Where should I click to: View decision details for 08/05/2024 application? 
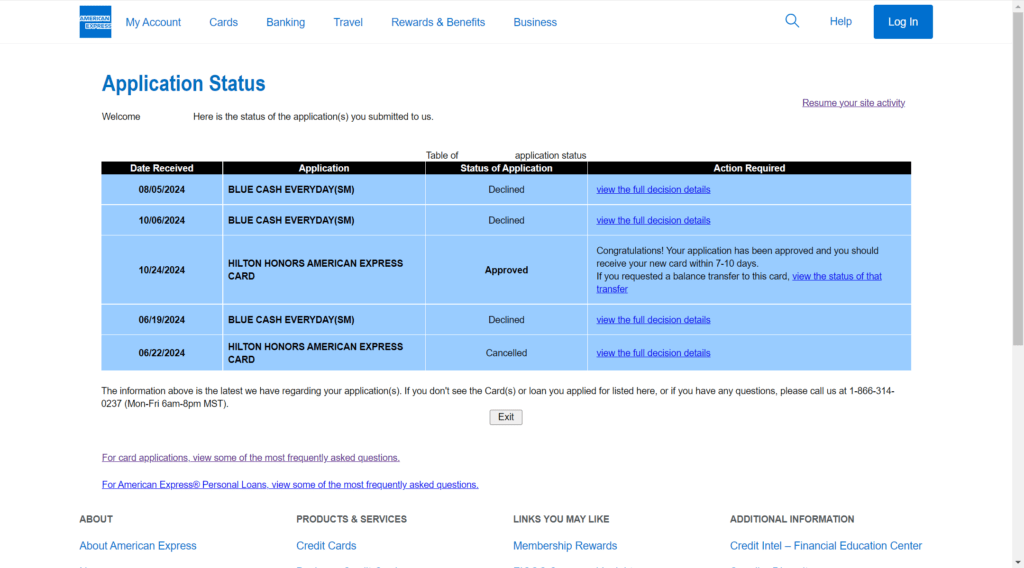point(653,189)
